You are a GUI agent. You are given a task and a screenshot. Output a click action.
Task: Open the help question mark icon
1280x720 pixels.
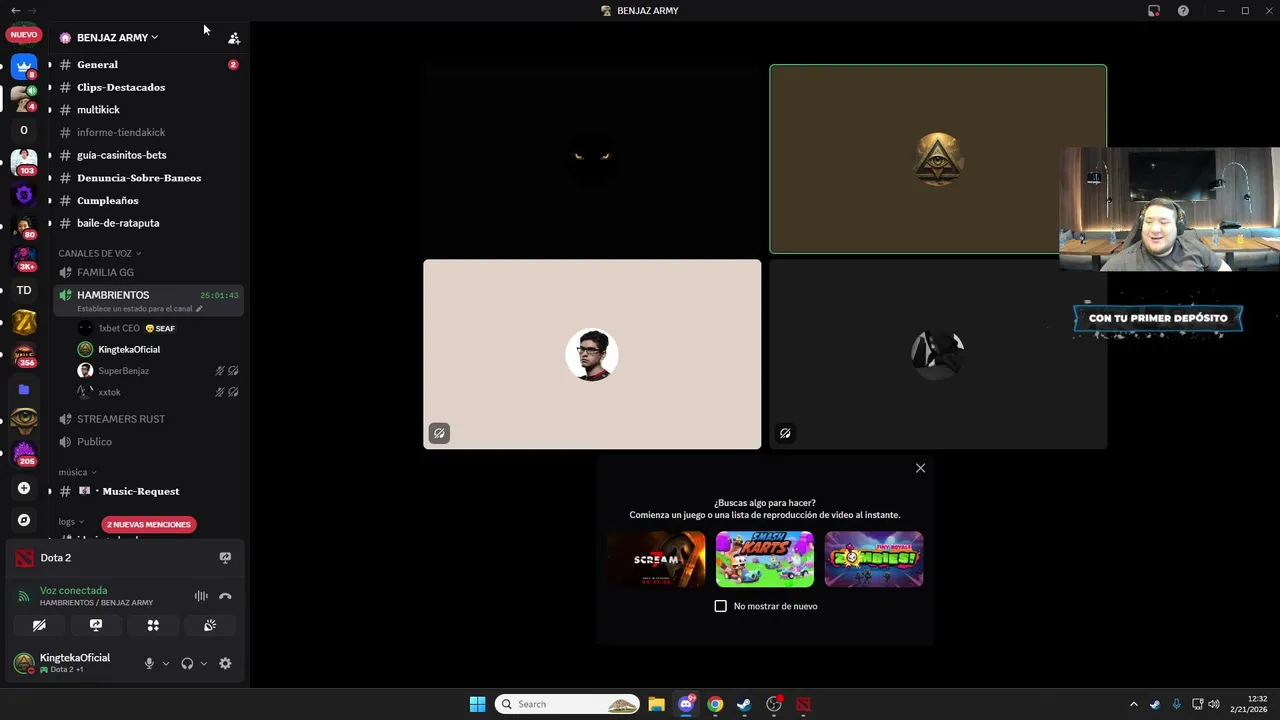tap(1183, 11)
